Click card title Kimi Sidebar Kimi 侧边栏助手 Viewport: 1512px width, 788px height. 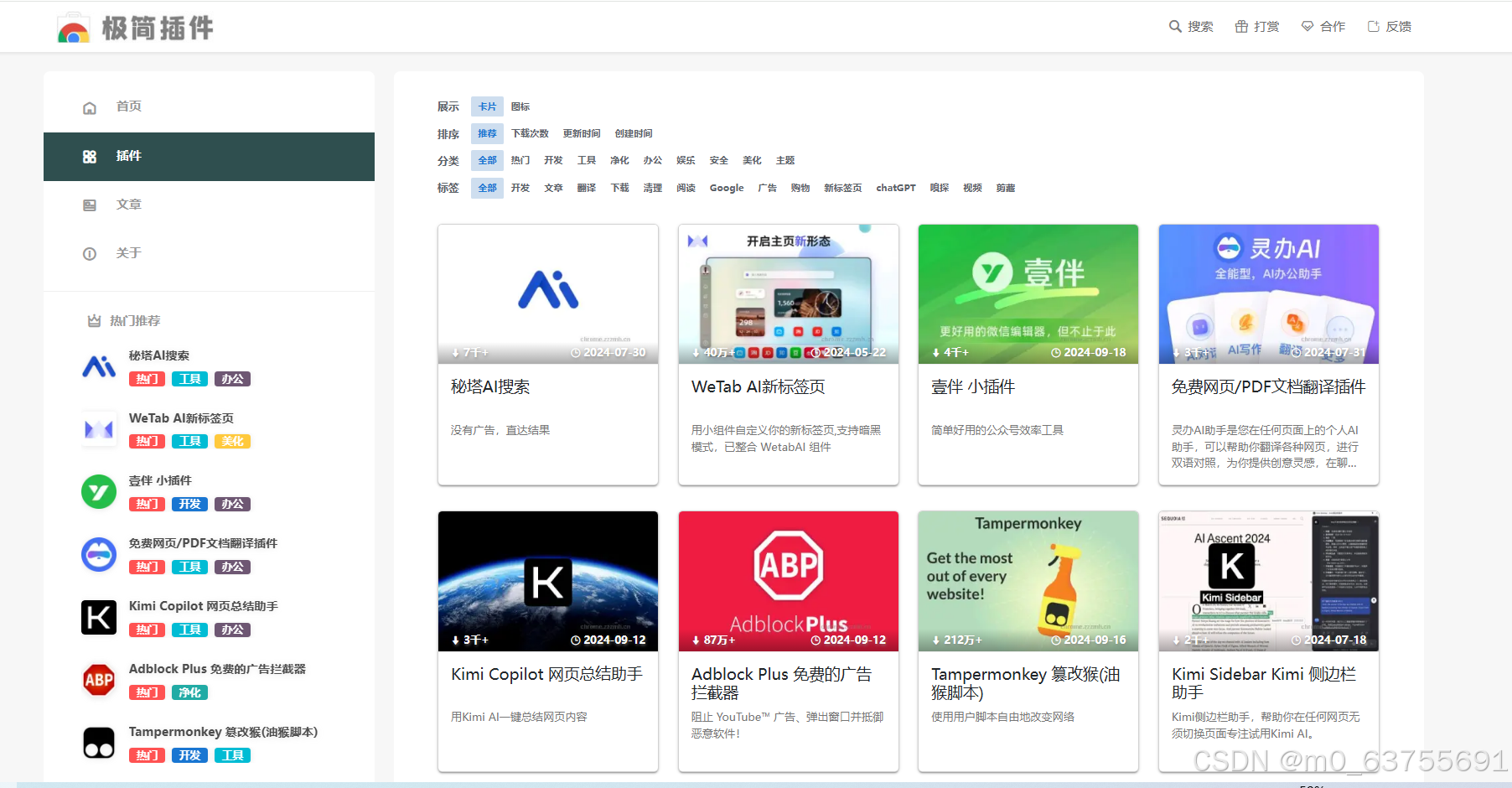pyautogui.click(x=1264, y=683)
